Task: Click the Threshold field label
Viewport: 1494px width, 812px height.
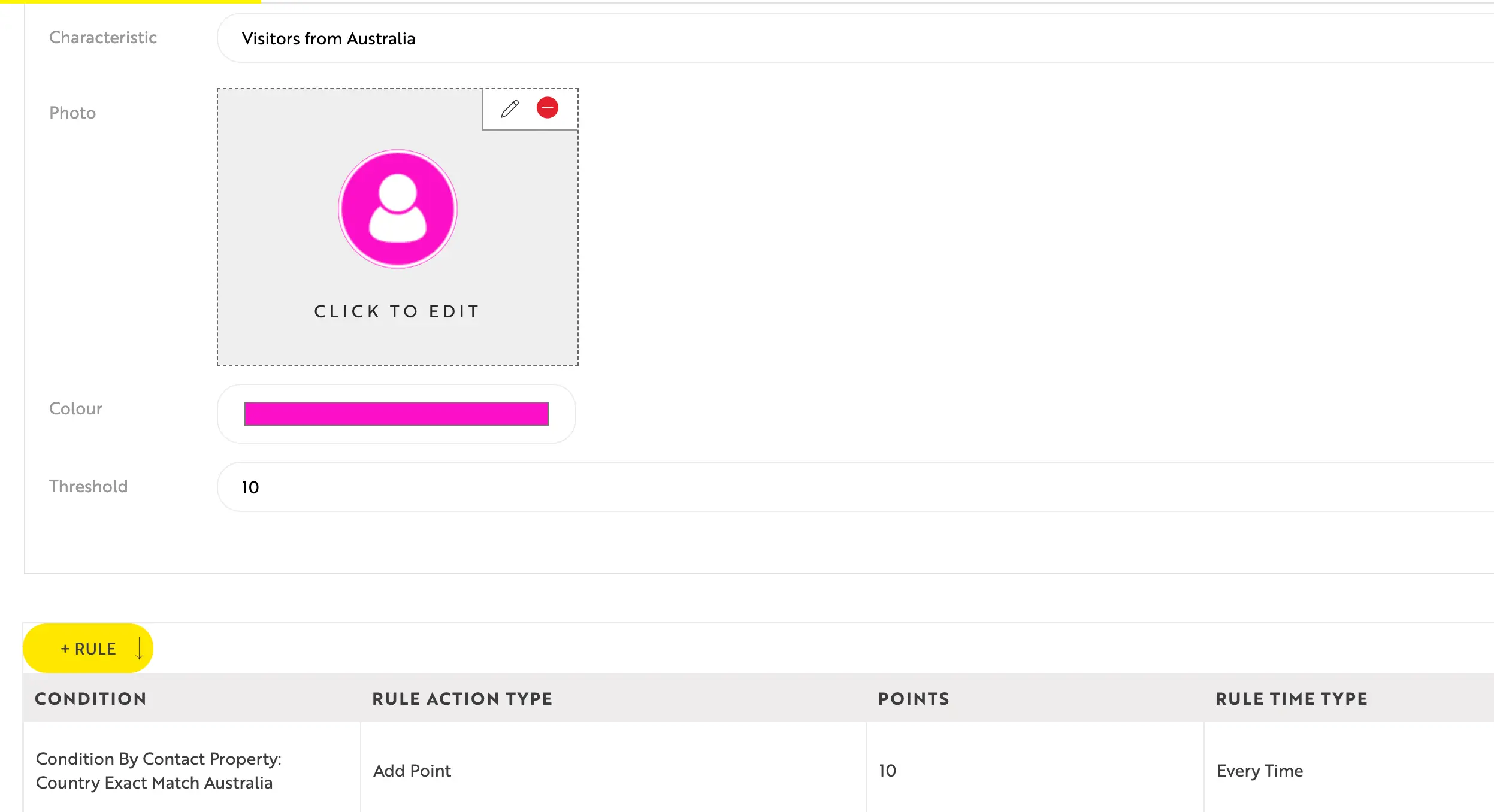Action: pyautogui.click(x=88, y=486)
